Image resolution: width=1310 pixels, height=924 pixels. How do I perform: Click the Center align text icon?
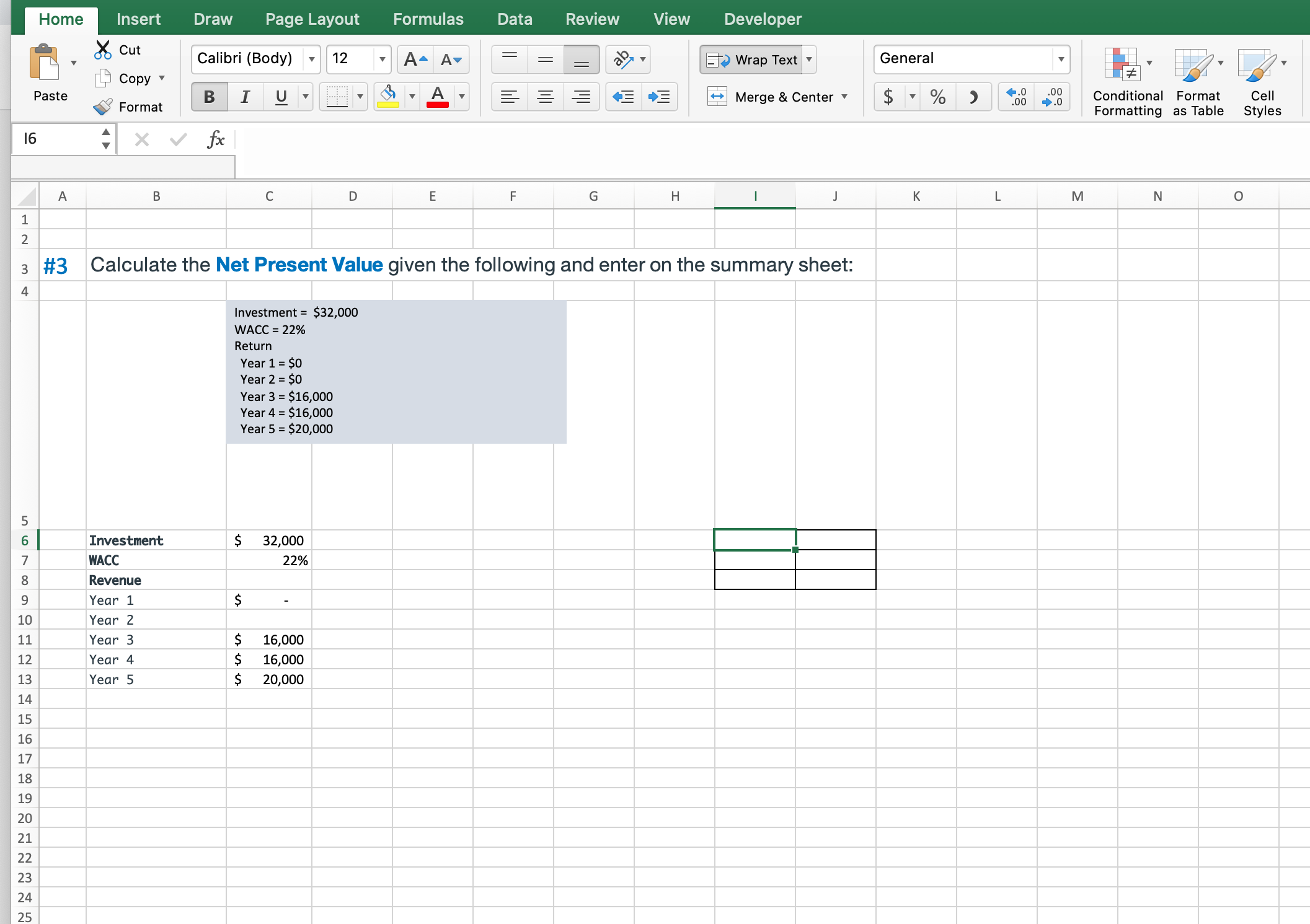546,97
